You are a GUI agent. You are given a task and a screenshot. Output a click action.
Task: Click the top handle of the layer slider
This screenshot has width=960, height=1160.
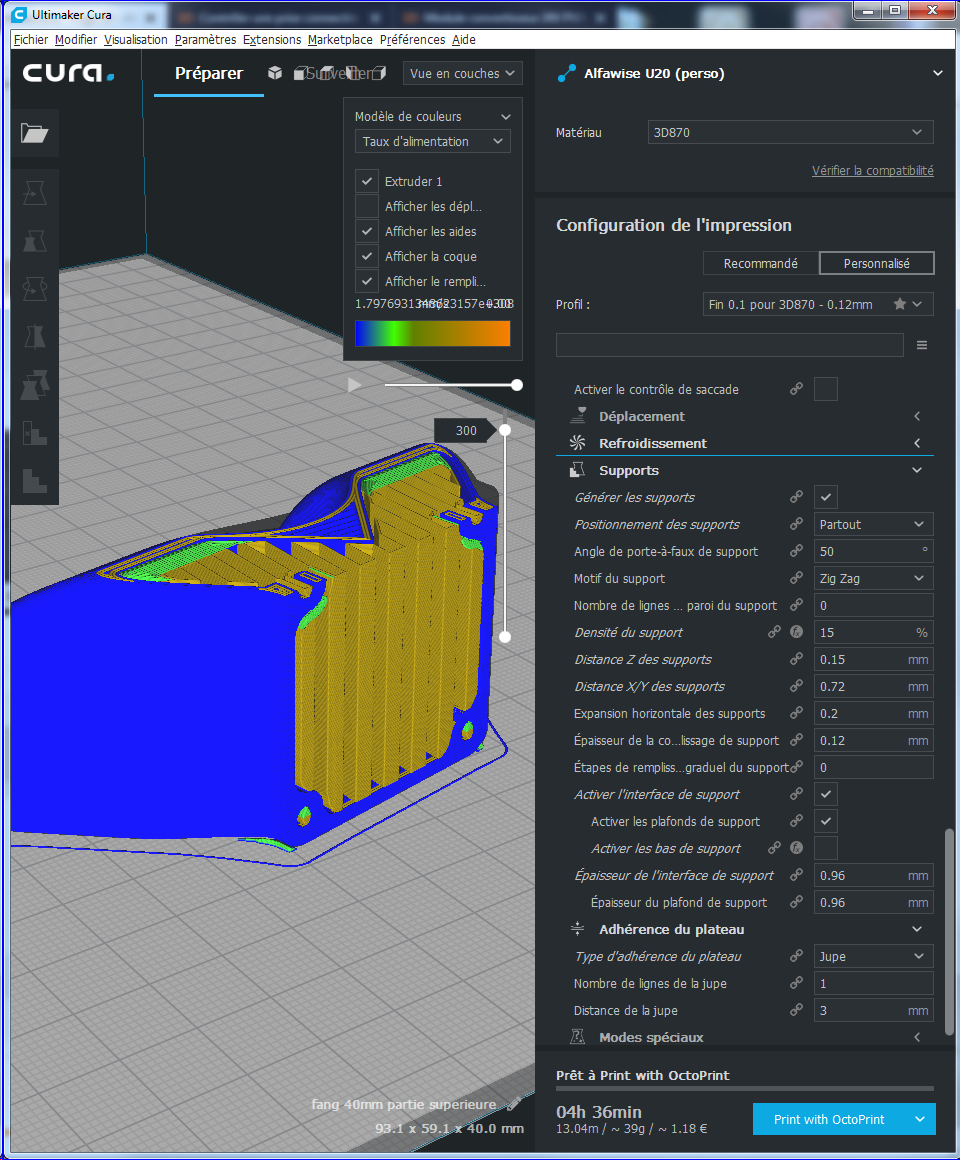pos(505,430)
